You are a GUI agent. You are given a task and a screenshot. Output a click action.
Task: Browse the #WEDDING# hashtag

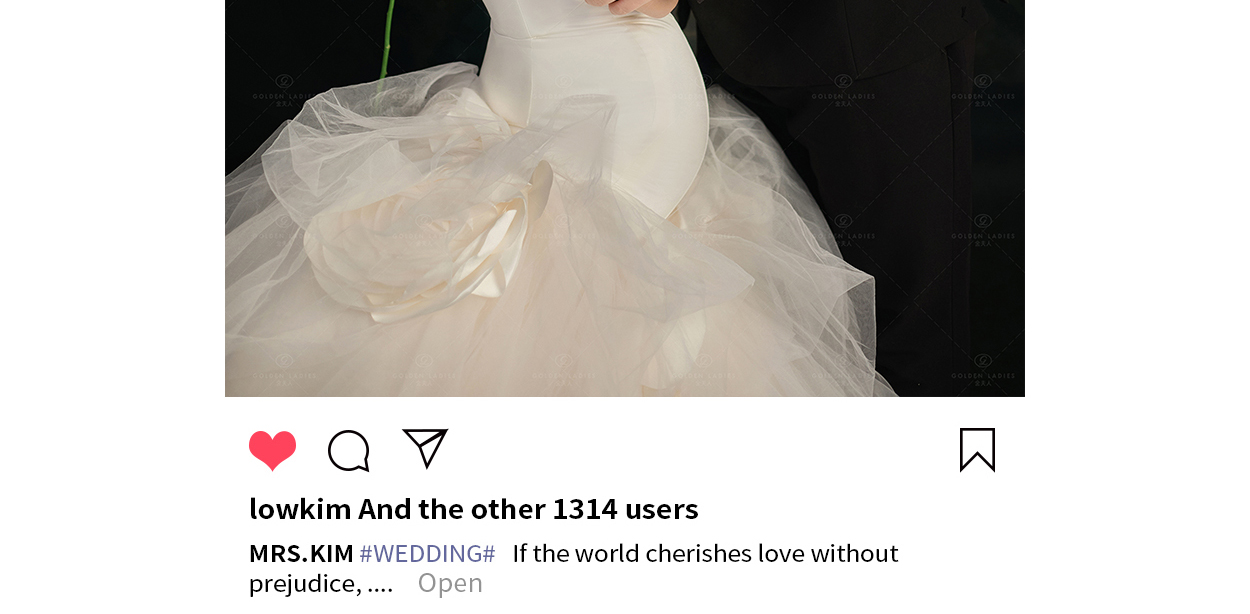pyautogui.click(x=427, y=553)
